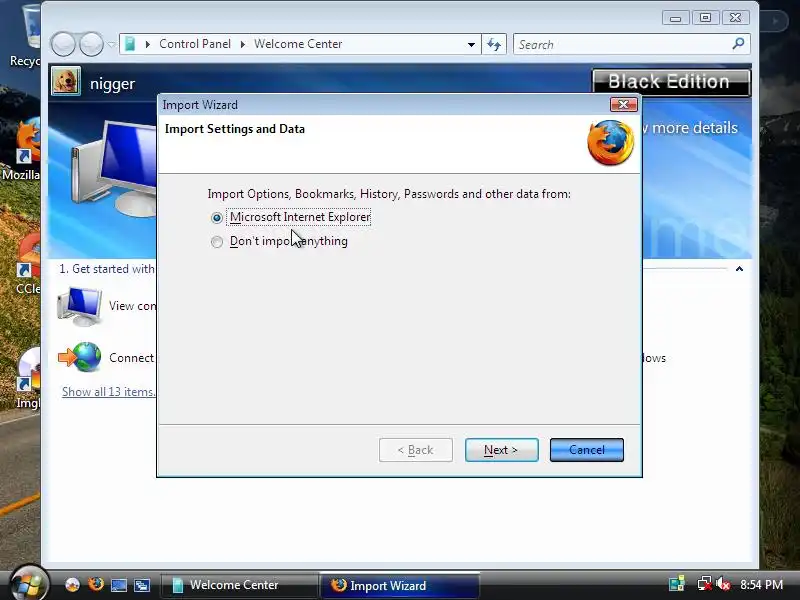Screen dimensions: 800x600
Task: Open the muted volume tray icon
Action: coord(723,584)
